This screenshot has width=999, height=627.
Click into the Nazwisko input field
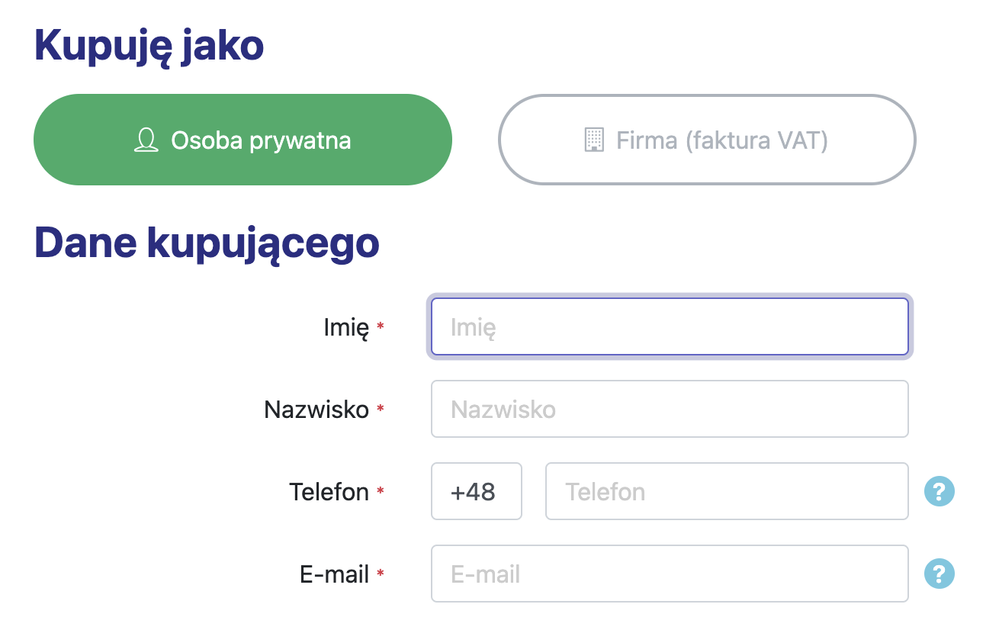670,409
